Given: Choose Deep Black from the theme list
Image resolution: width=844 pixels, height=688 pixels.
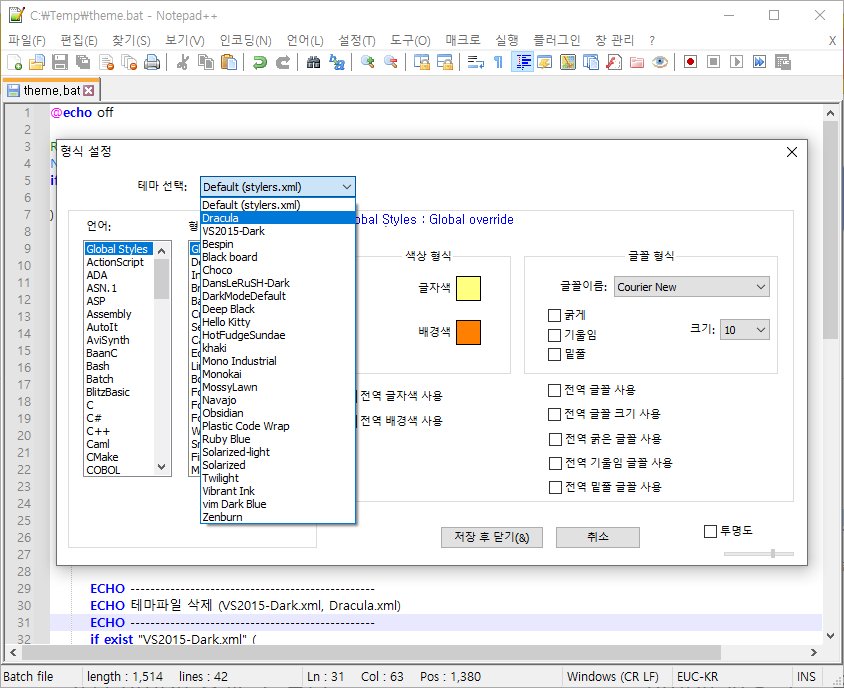Looking at the screenshot, I should coord(278,309).
